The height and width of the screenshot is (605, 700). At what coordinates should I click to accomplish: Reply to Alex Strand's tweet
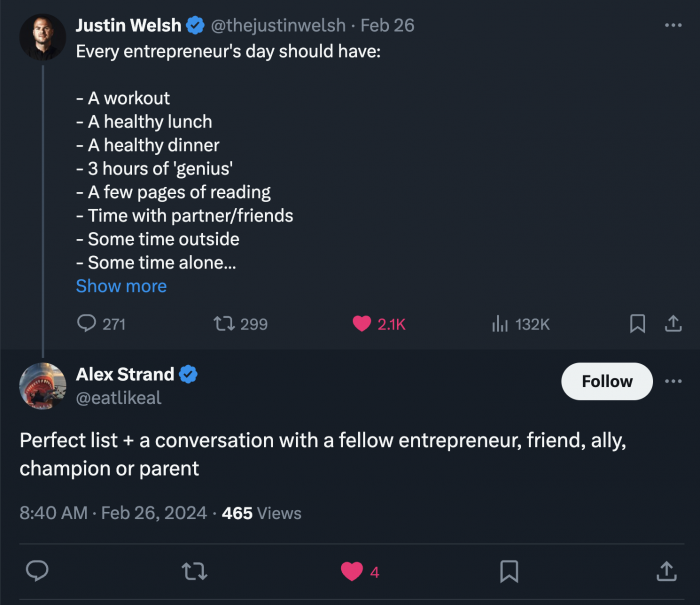[x=37, y=571]
